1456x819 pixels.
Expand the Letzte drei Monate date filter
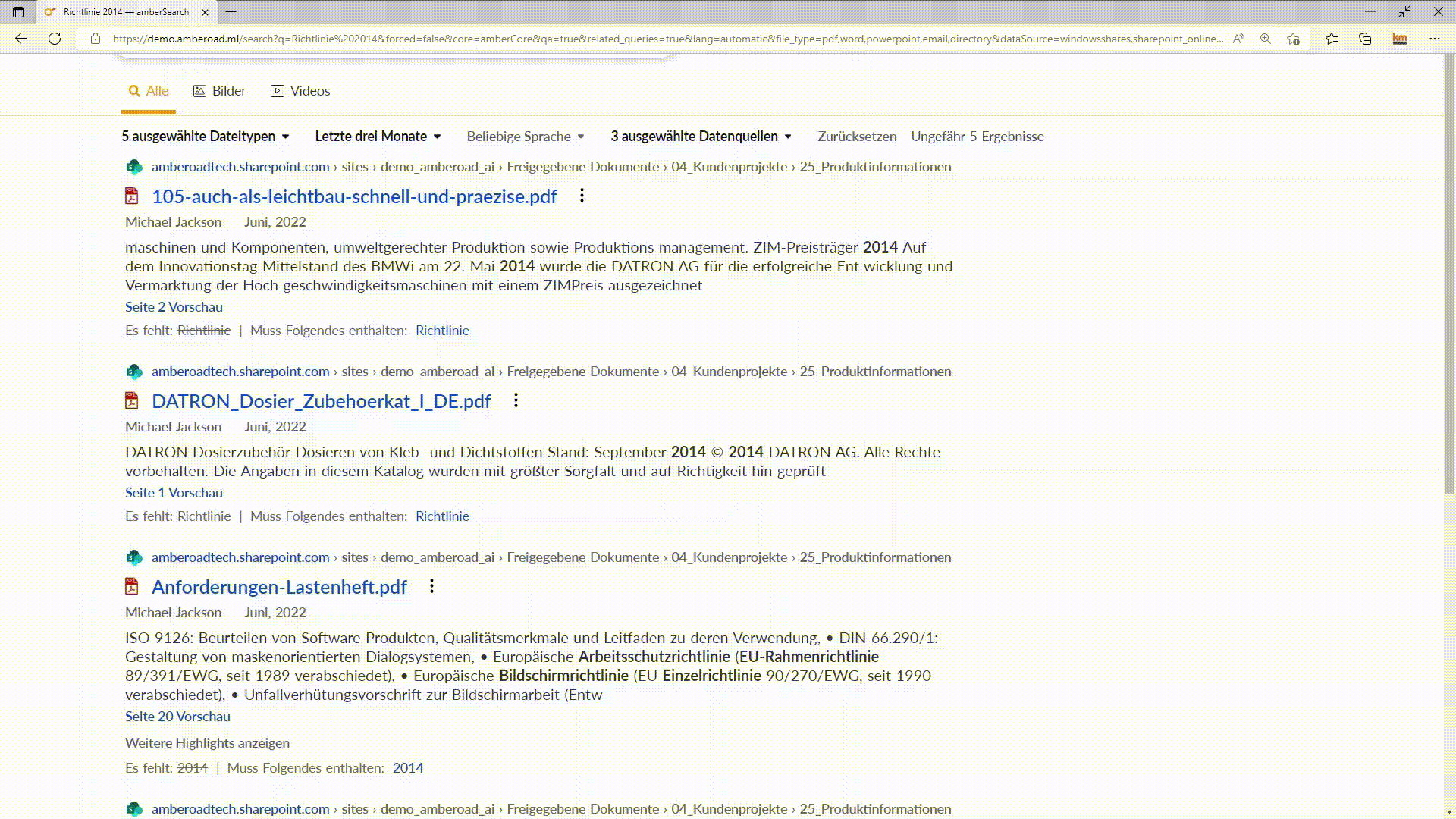tap(378, 136)
